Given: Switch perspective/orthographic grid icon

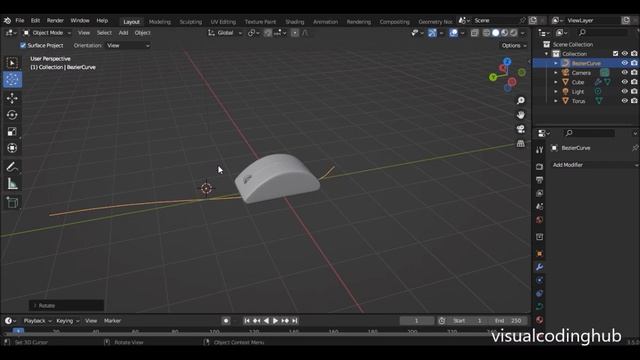Looking at the screenshot, I should tap(520, 143).
